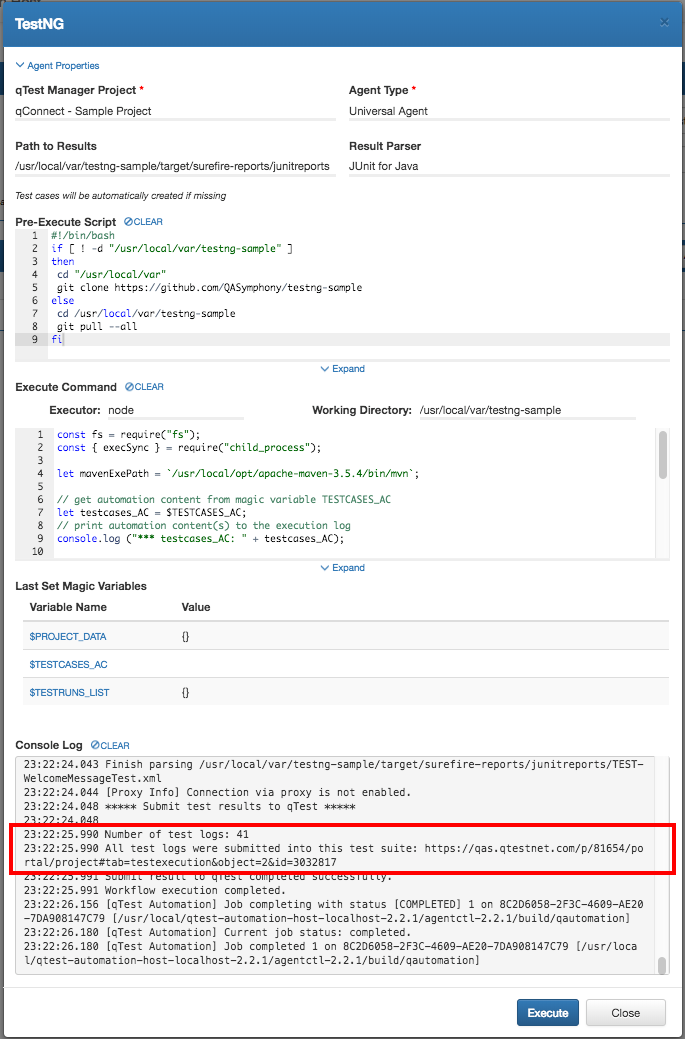Close the TestNG dialog with X
The width and height of the screenshot is (685, 1039).
coord(664,23)
